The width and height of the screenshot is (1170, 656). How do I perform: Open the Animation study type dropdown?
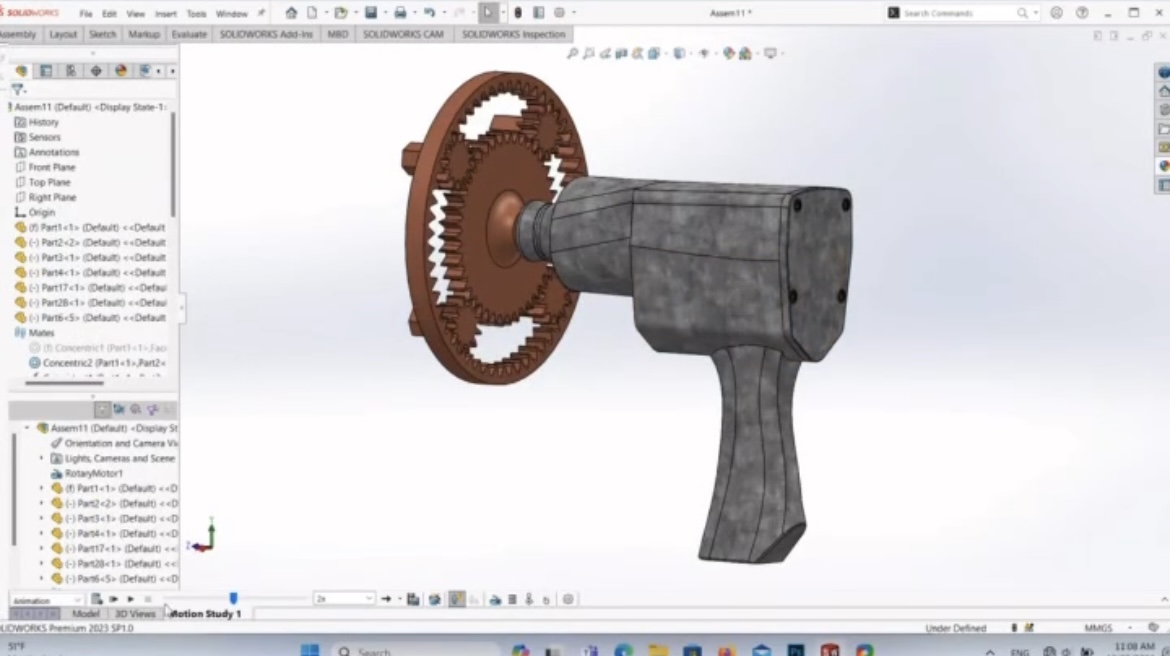[x=47, y=600]
